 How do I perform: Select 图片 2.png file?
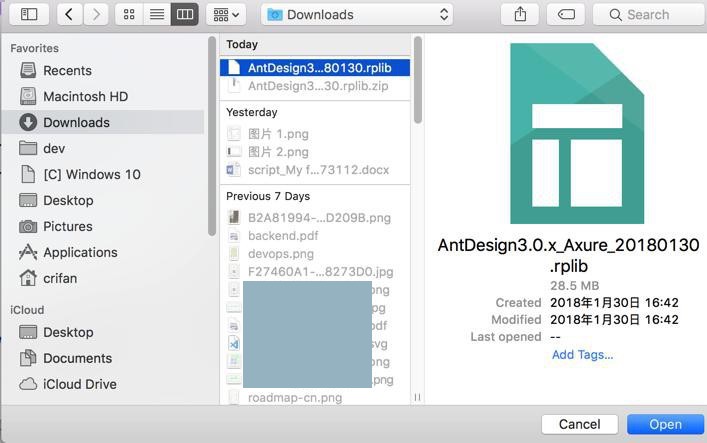(x=315, y=152)
